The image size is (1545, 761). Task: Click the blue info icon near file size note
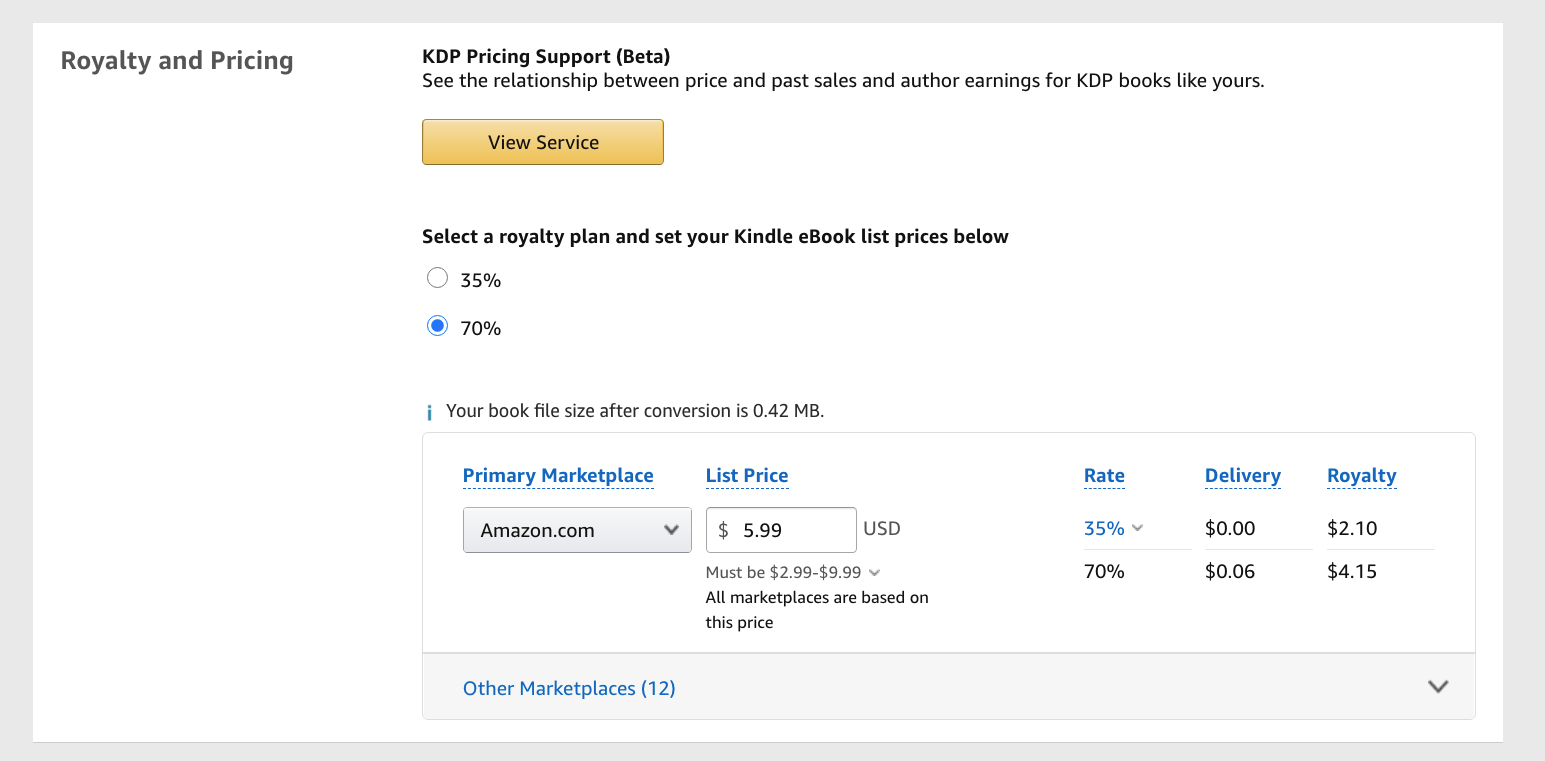coord(430,410)
